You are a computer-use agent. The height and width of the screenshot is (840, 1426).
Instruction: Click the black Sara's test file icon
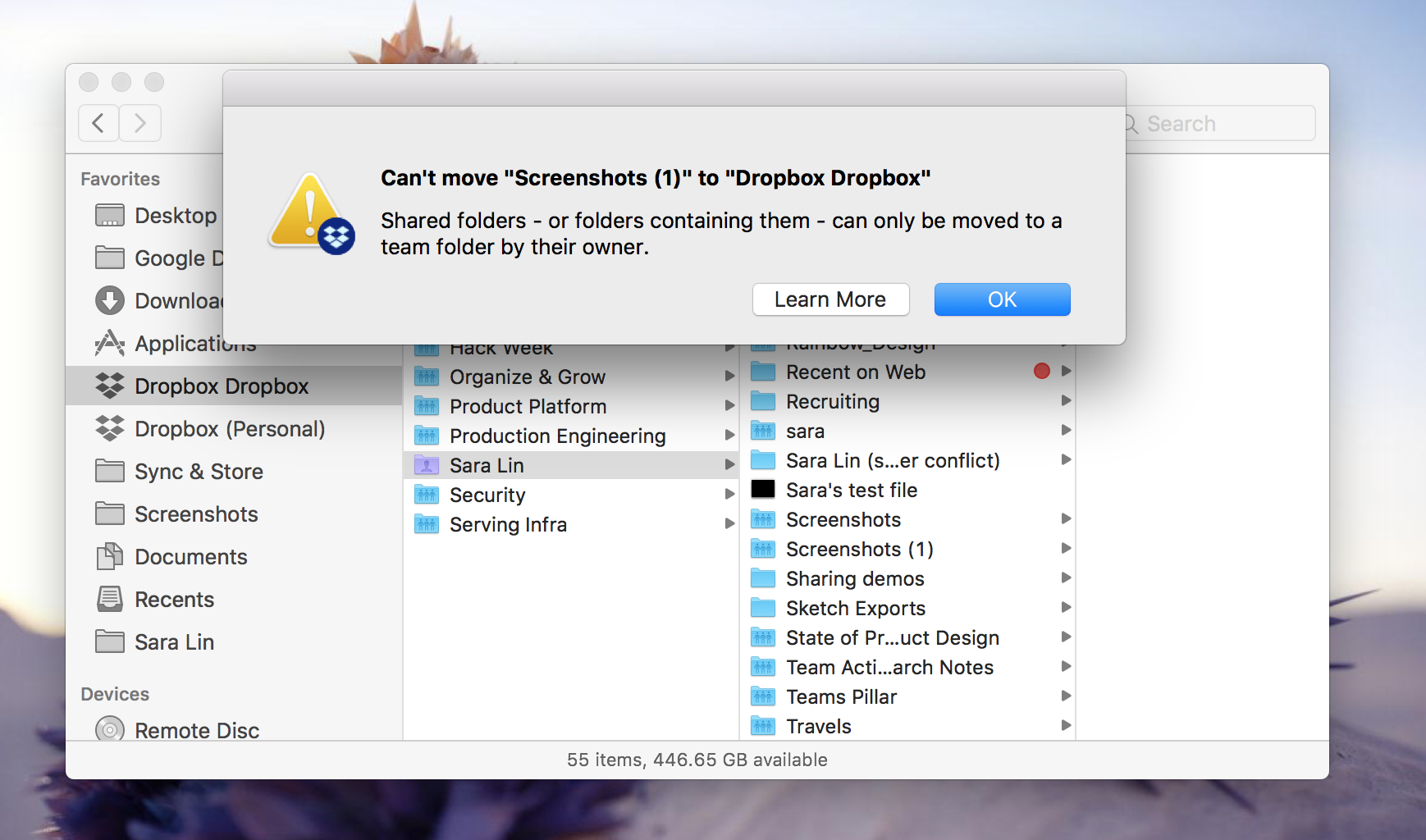763,490
